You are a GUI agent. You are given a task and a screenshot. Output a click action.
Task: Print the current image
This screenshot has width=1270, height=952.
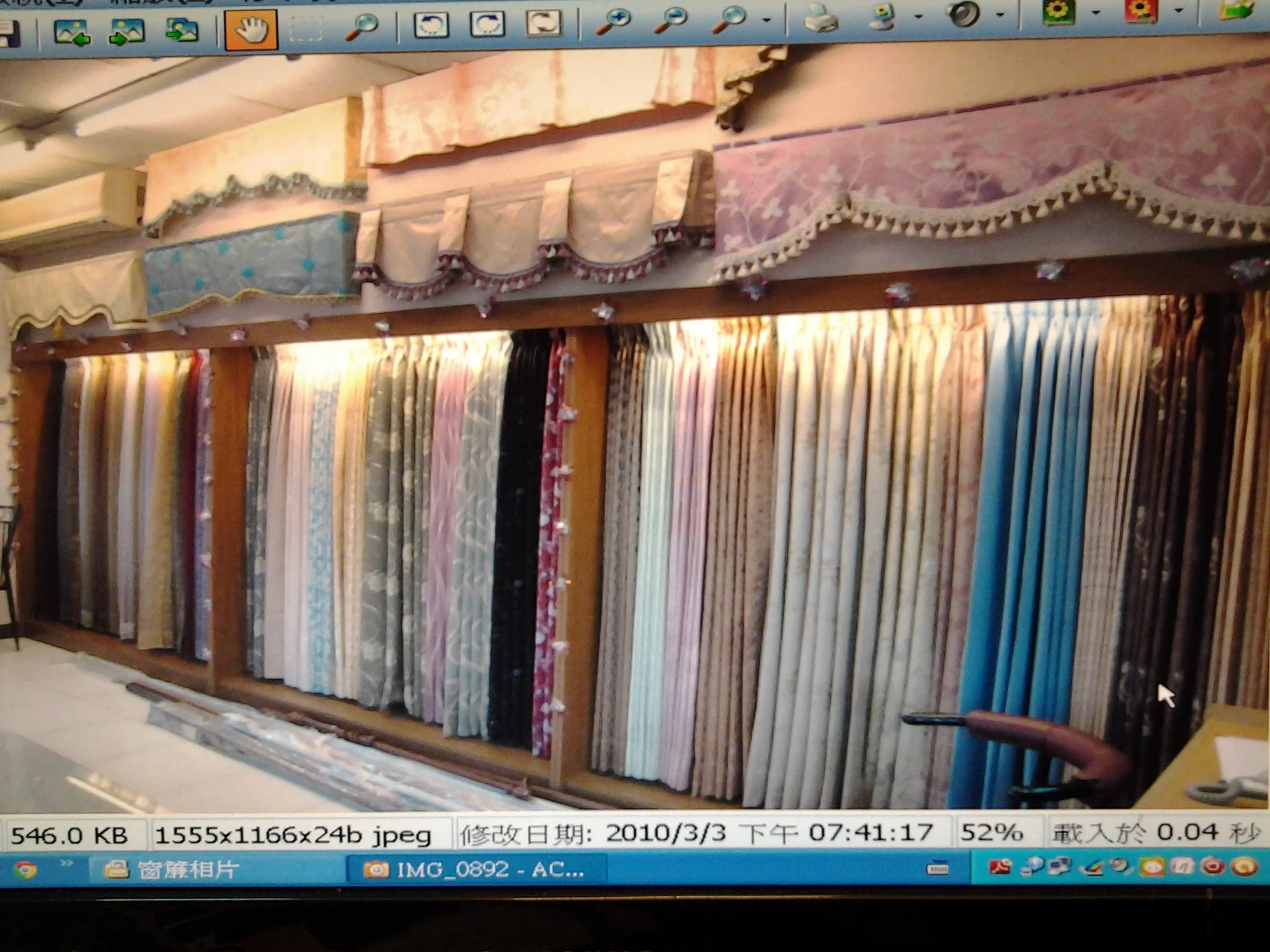(821, 17)
